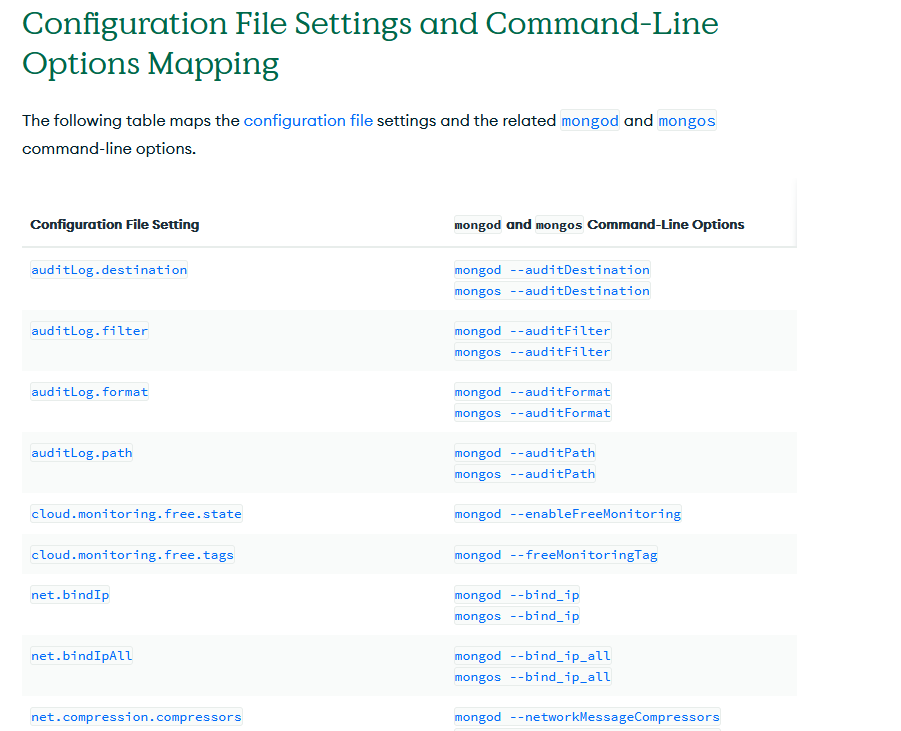Open mongod --enableFreeMonitoring option
The image size is (901, 731).
(567, 514)
